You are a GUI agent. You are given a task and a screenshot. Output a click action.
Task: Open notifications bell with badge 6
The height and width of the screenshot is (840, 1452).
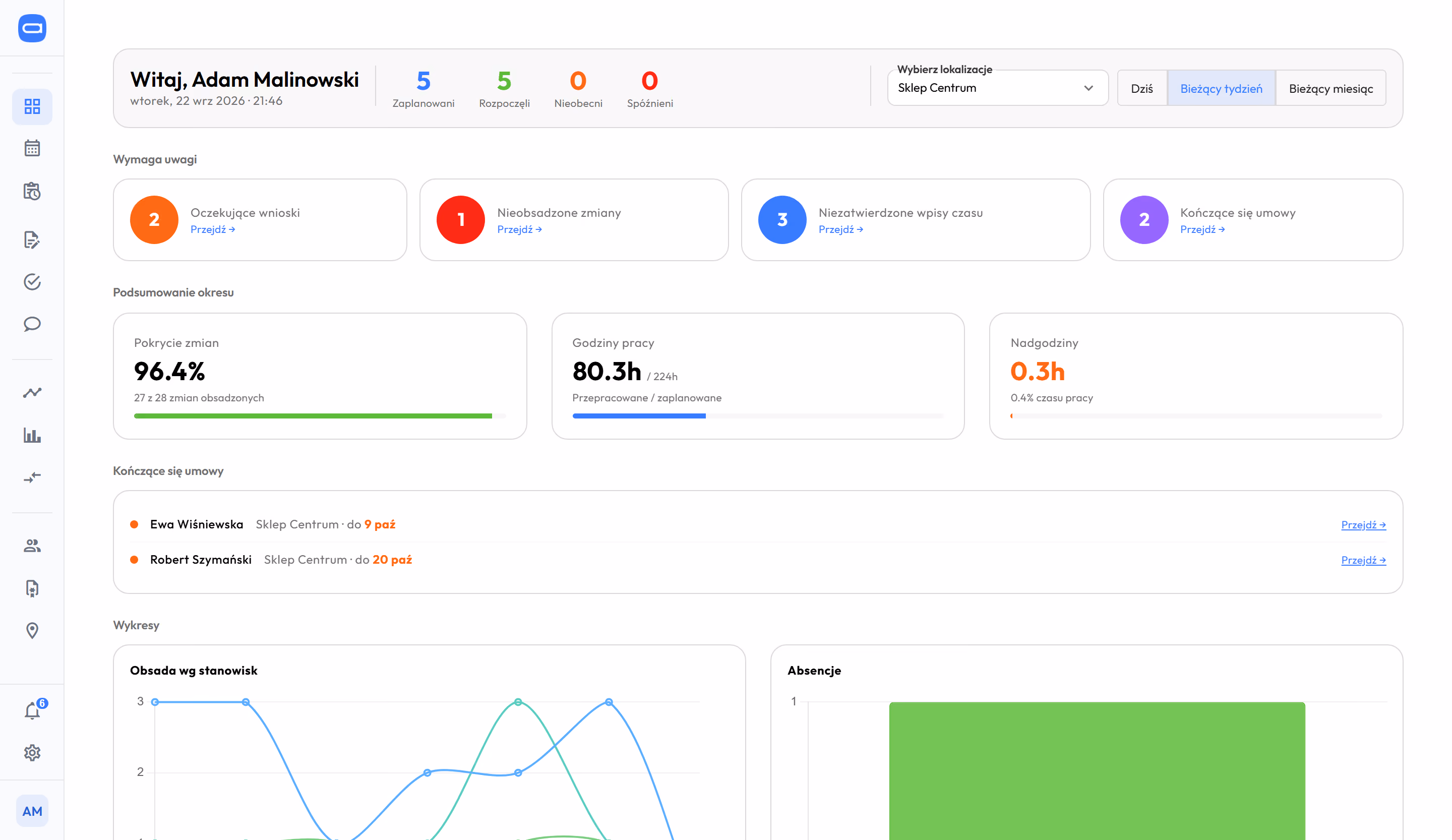pyautogui.click(x=33, y=710)
